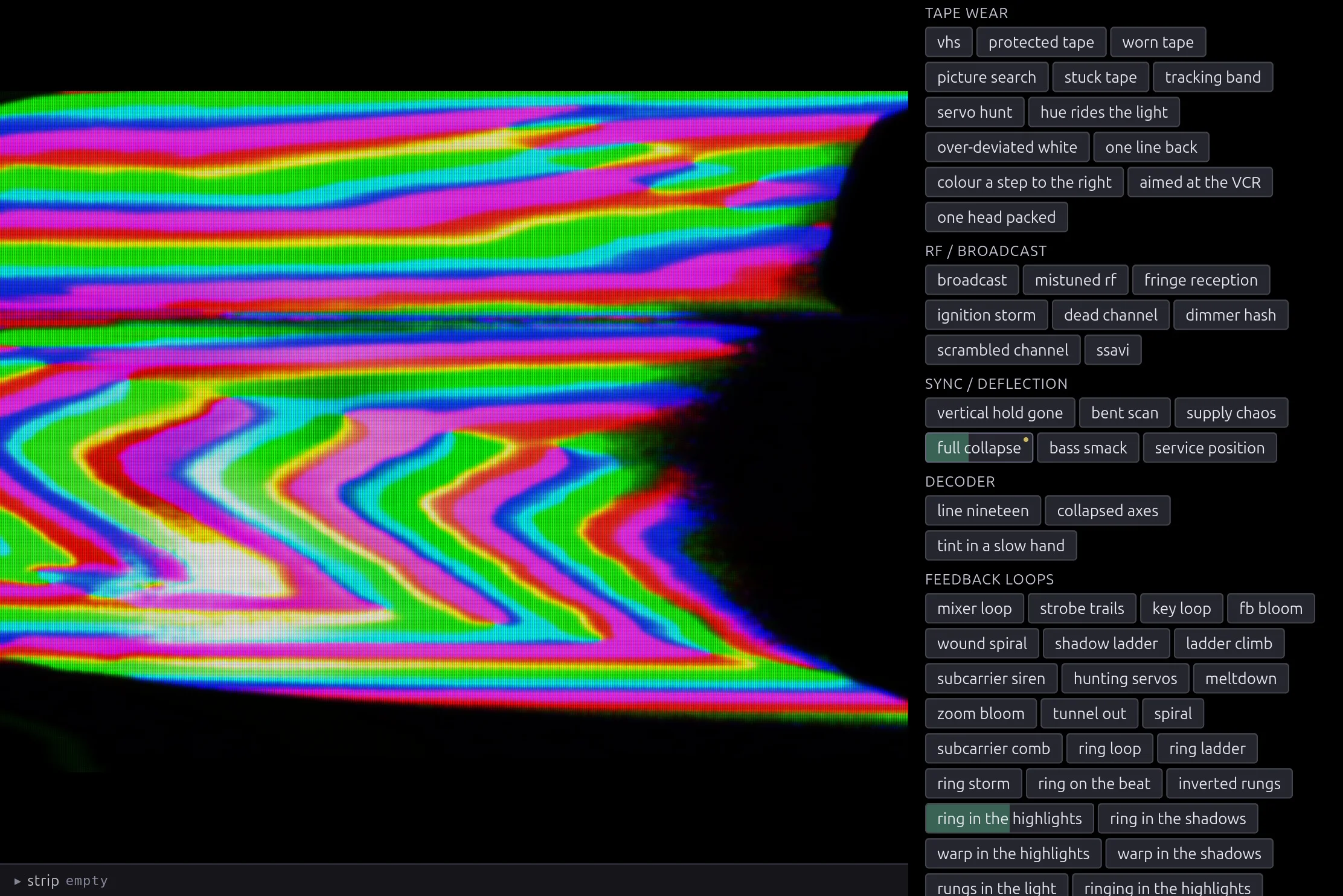Expand the strip panel triangle

tap(18, 881)
